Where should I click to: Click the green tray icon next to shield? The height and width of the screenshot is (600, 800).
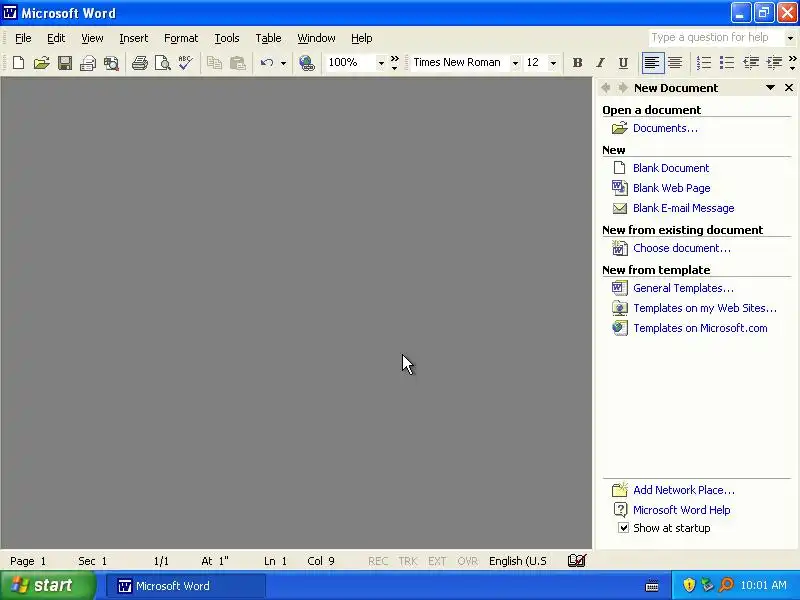tap(707, 585)
